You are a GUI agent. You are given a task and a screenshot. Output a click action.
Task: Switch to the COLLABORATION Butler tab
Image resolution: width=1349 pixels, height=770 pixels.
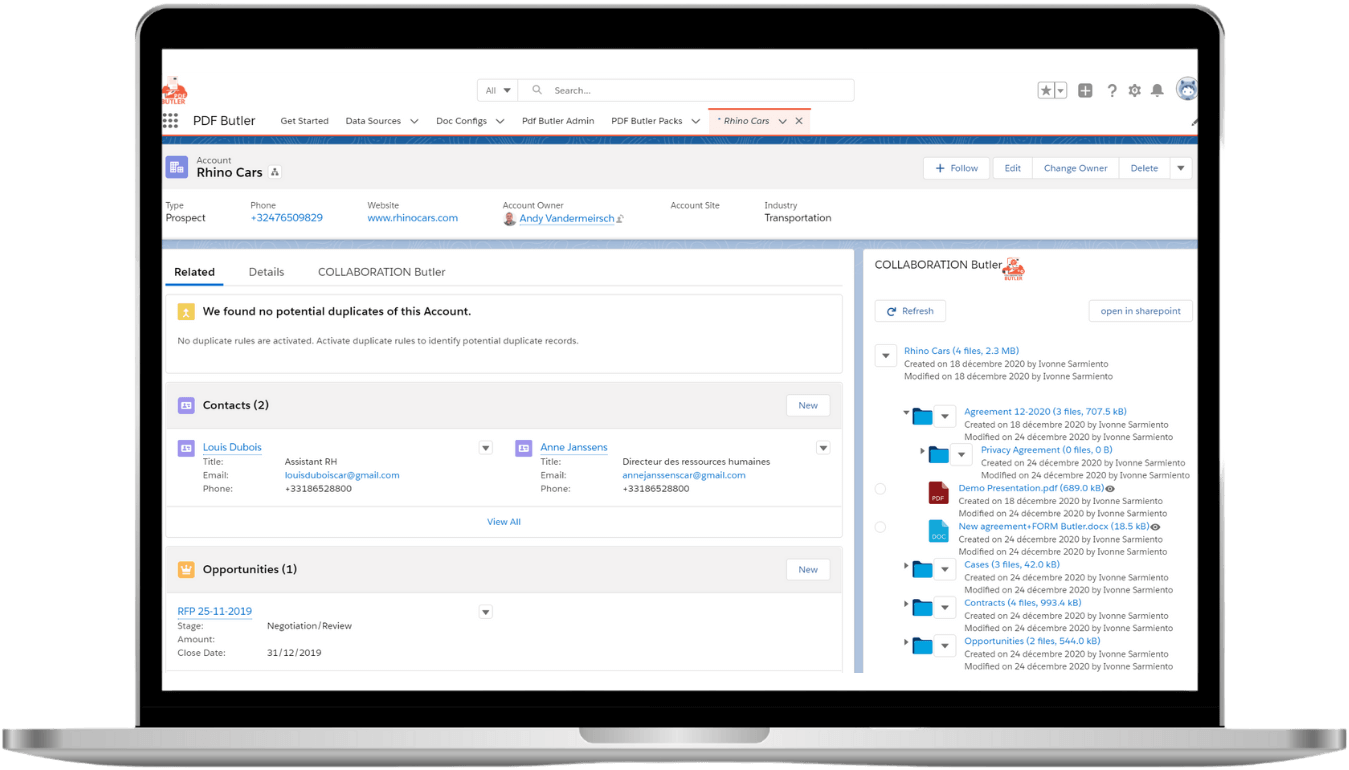(381, 272)
